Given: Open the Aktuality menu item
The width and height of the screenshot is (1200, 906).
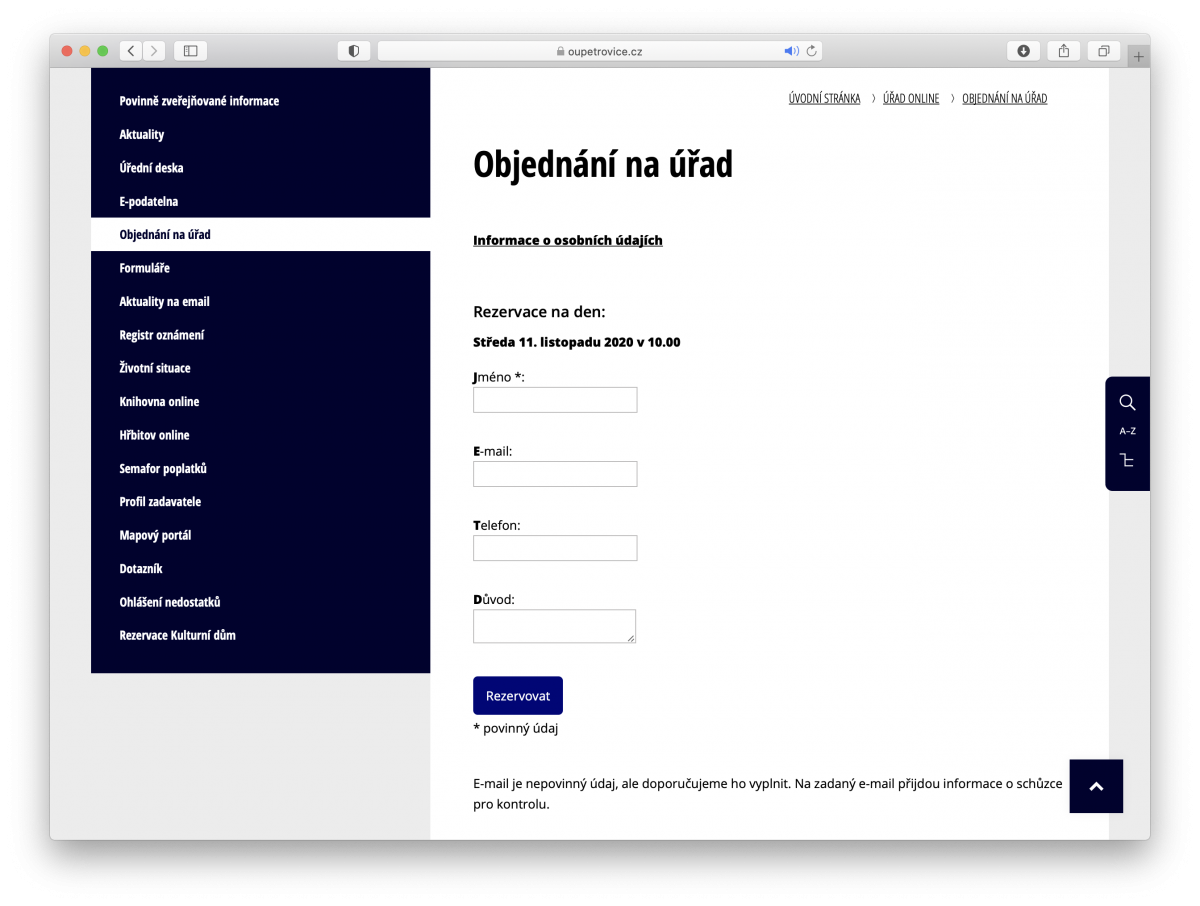Looking at the screenshot, I should click(139, 134).
